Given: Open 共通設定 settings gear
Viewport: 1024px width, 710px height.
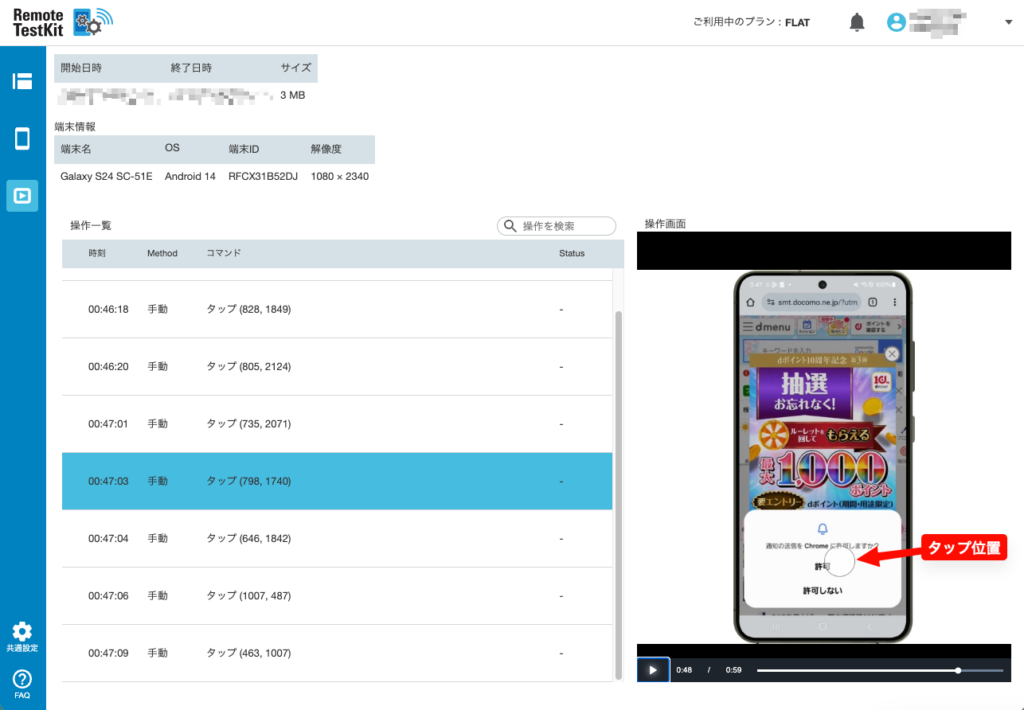Looking at the screenshot, I should 22,632.
